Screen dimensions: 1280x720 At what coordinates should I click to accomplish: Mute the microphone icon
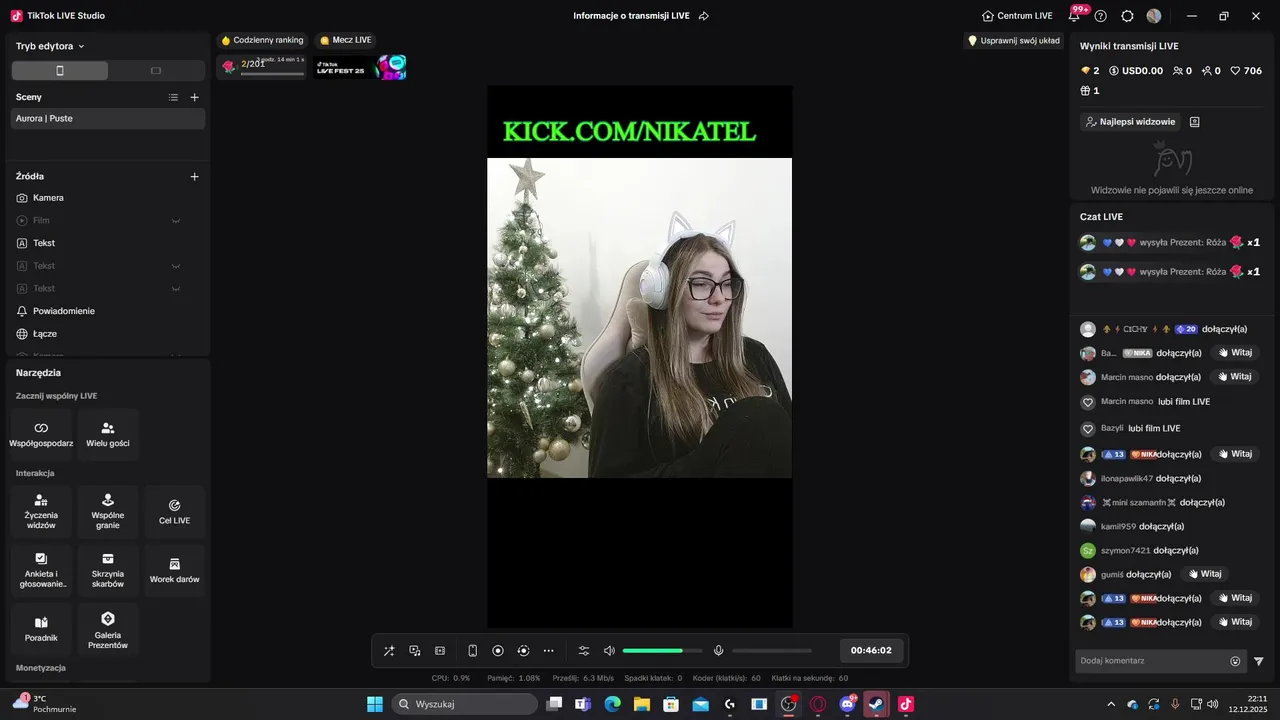tap(718, 651)
